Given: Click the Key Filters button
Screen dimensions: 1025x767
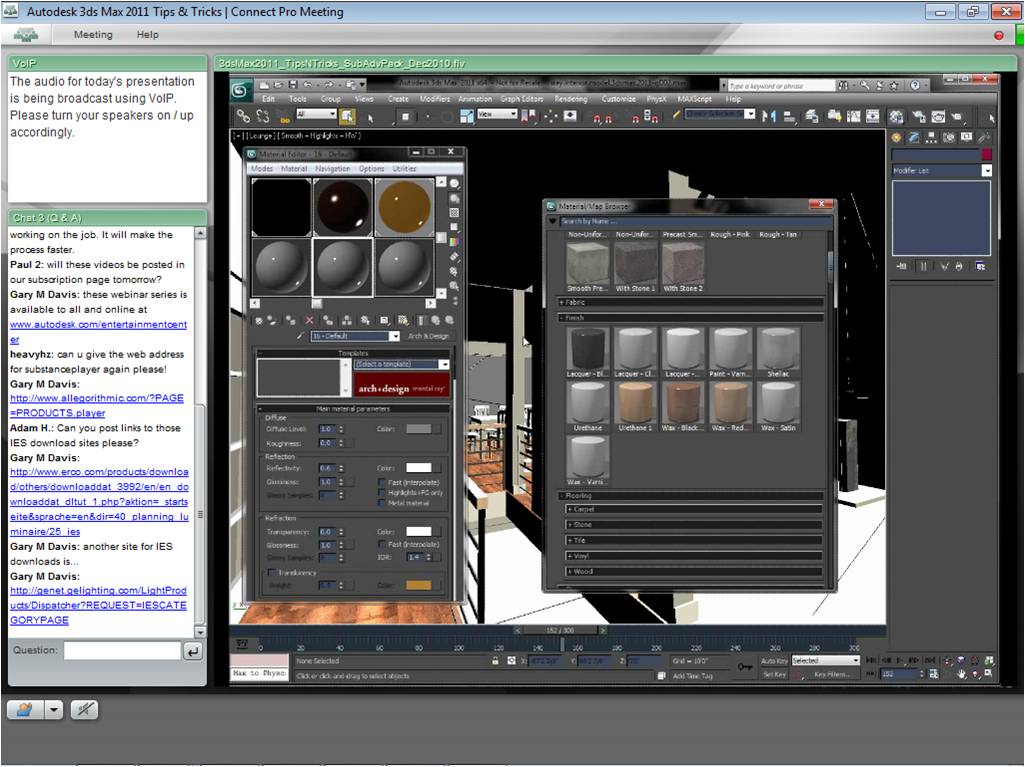Looking at the screenshot, I should [833, 674].
